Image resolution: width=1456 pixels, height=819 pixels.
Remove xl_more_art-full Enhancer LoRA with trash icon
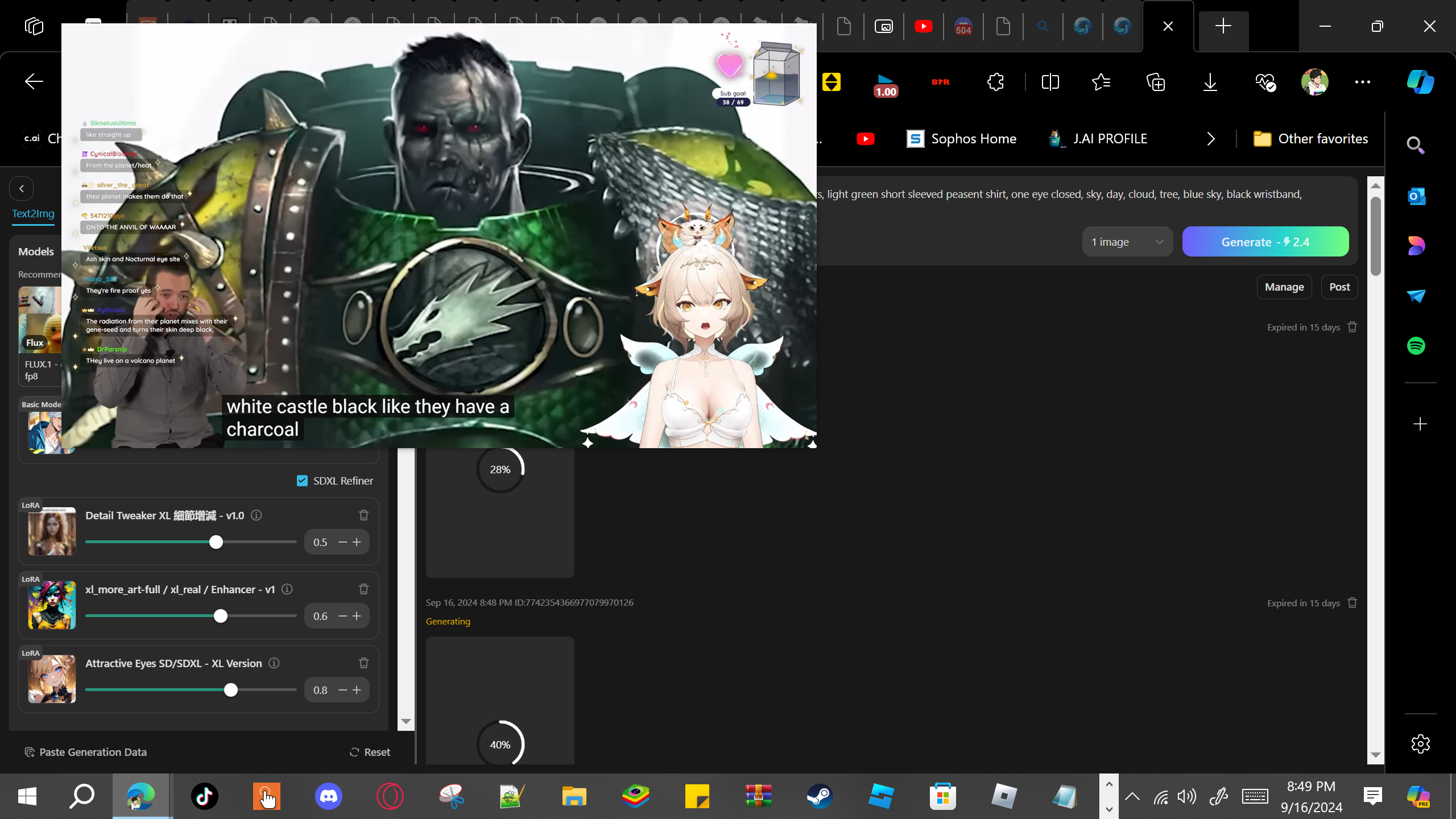click(364, 589)
